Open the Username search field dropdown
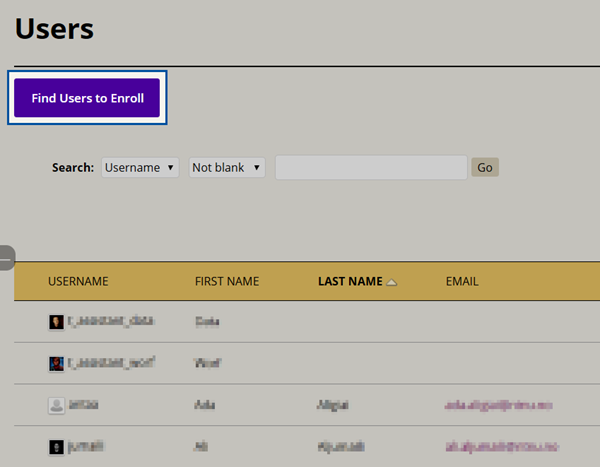600x467 pixels. [140, 168]
